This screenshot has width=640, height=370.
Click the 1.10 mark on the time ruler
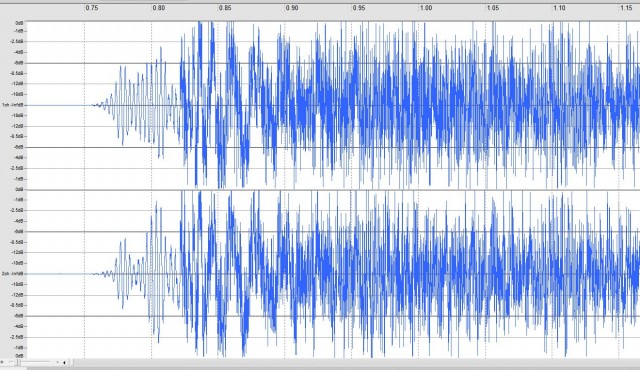tap(559, 8)
